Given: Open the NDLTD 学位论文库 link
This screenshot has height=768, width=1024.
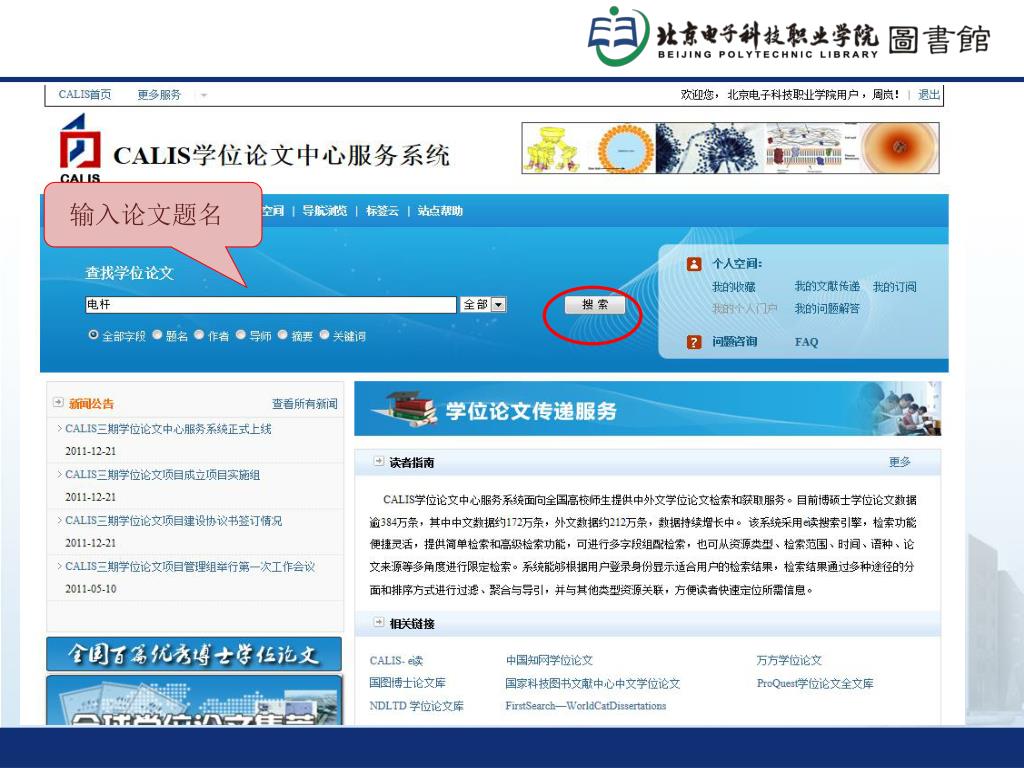Looking at the screenshot, I should click(x=416, y=705).
